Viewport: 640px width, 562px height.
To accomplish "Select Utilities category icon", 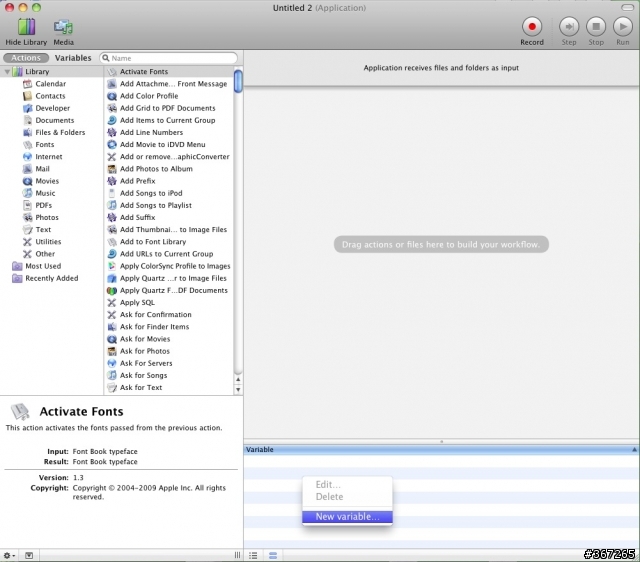I will point(27,242).
